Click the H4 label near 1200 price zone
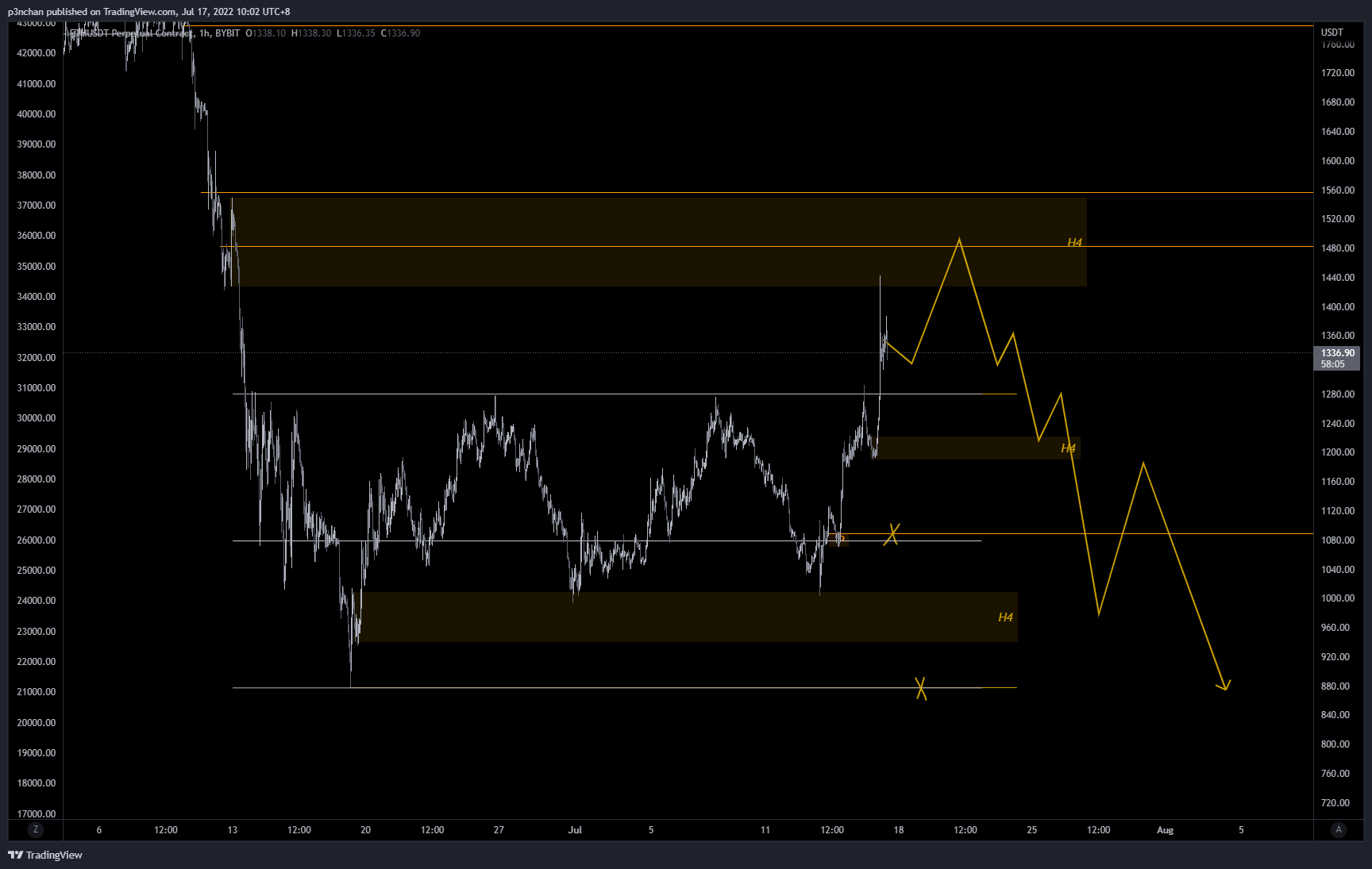The height and width of the screenshot is (869, 1372). (1068, 448)
